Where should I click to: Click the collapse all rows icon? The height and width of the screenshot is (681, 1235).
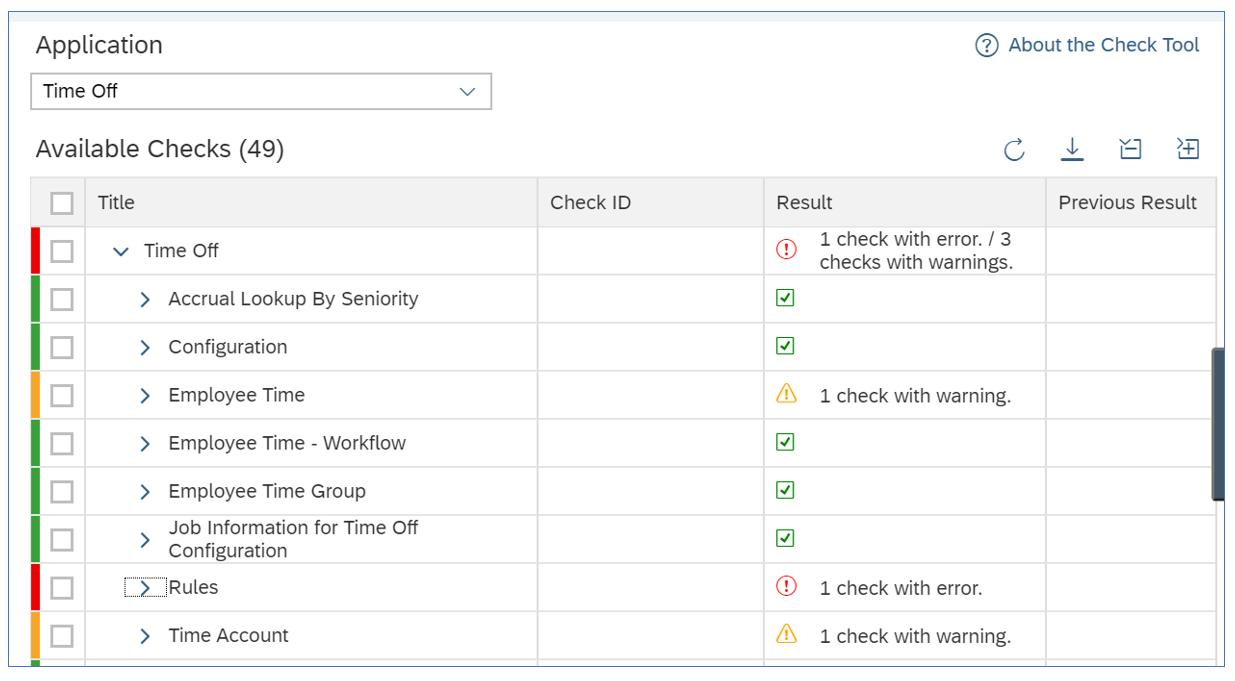tap(1130, 150)
